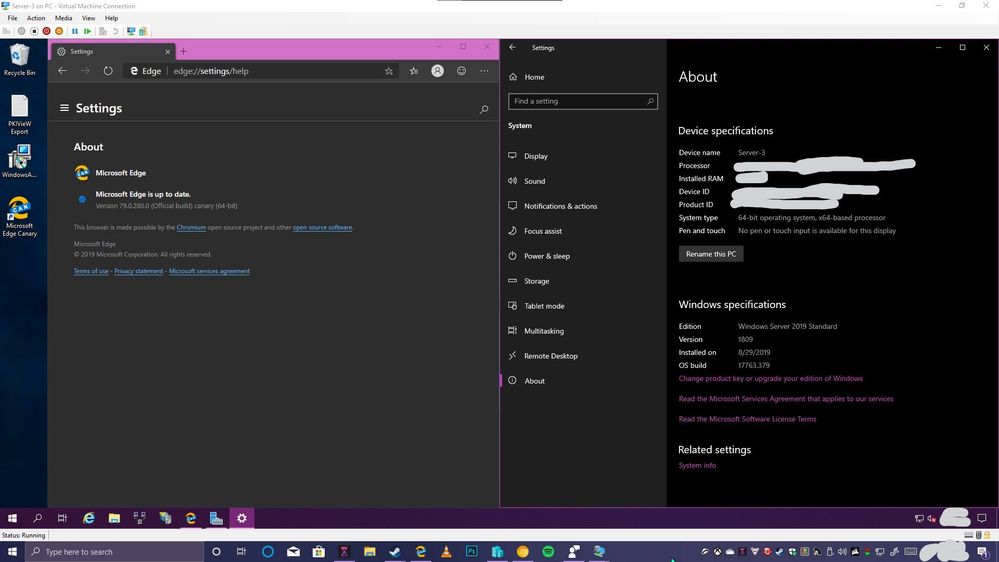
Task: Click the orange Save VM state button
Action: pos(59,31)
